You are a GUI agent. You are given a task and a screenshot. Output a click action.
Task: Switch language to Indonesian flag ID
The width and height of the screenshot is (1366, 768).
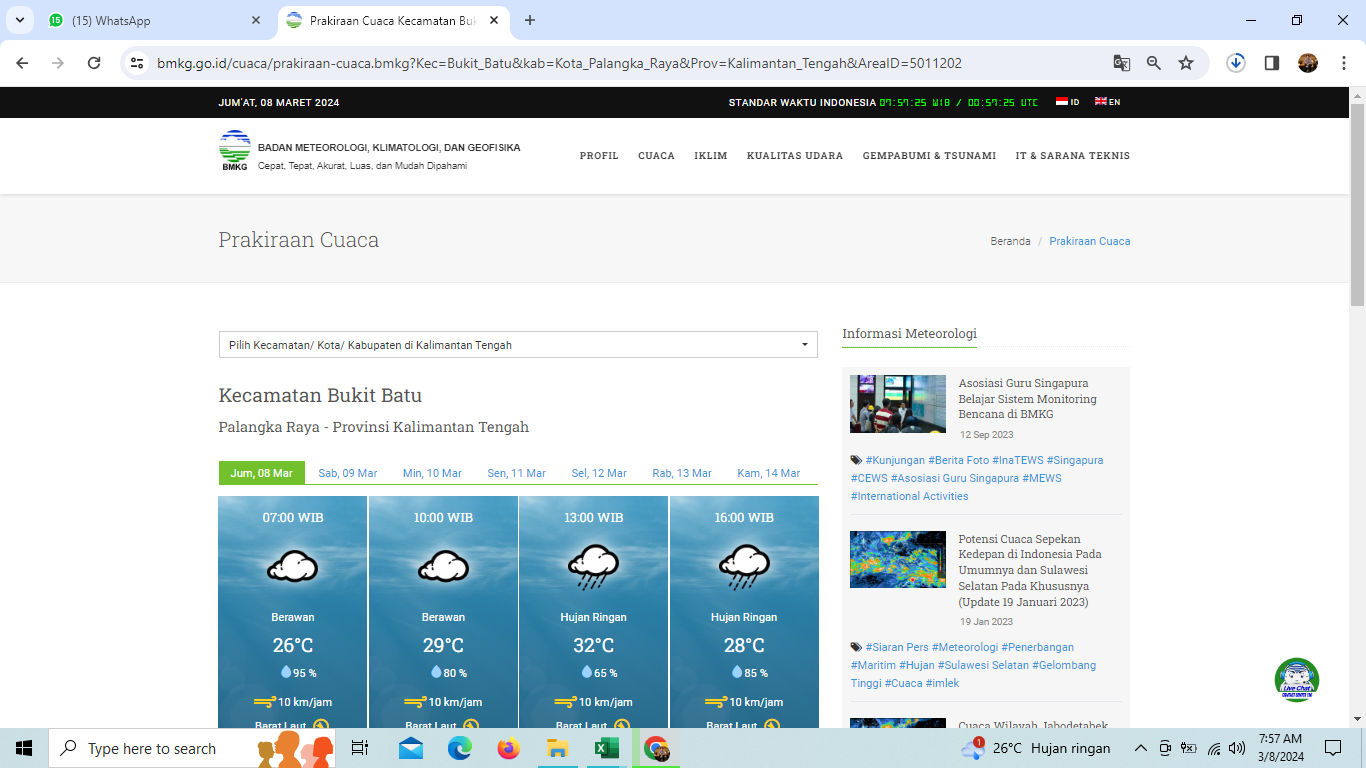[x=1067, y=102]
